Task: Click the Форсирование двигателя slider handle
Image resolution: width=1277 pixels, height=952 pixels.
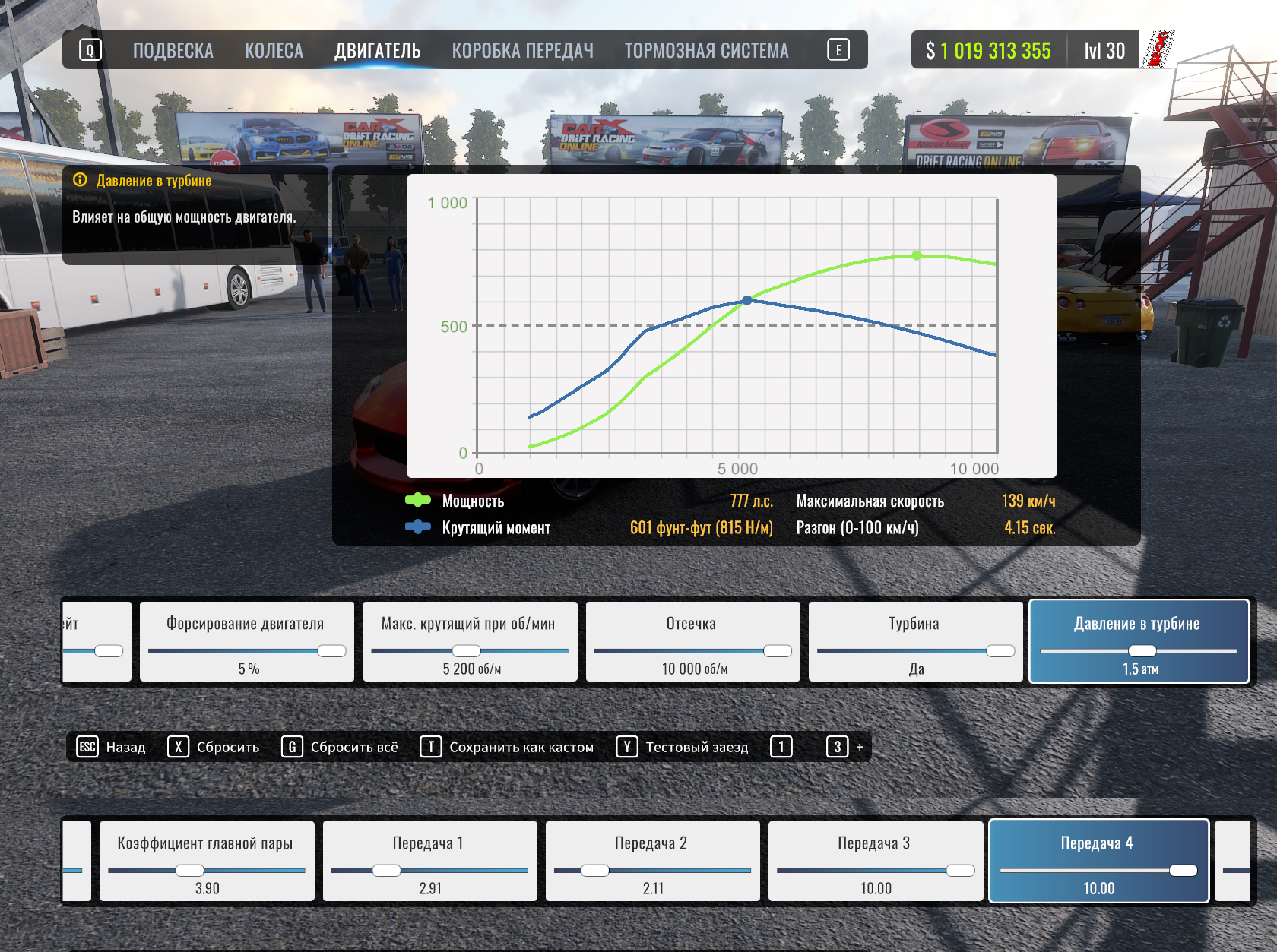Action: coord(331,651)
